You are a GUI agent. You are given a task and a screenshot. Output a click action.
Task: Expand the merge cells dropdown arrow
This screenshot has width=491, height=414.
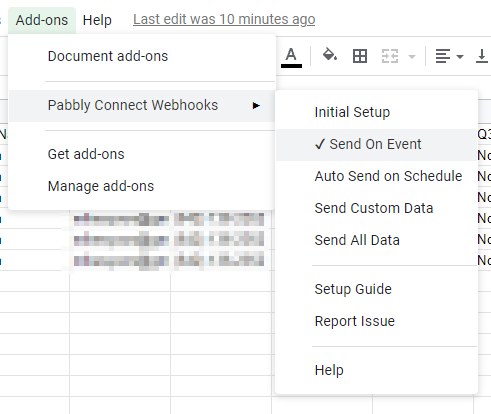click(412, 57)
